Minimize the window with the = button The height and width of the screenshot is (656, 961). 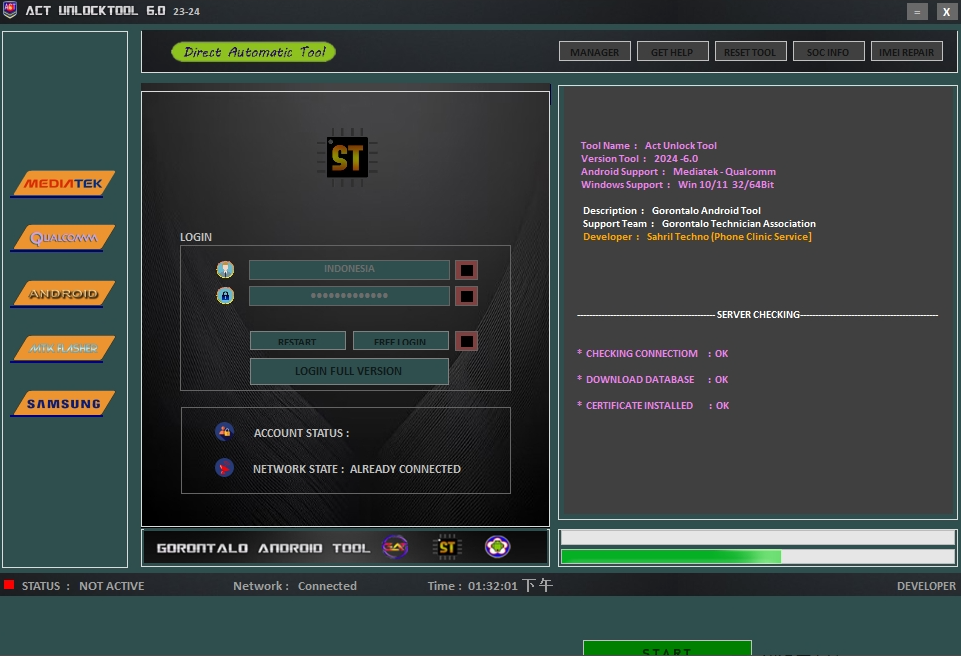coord(917,11)
